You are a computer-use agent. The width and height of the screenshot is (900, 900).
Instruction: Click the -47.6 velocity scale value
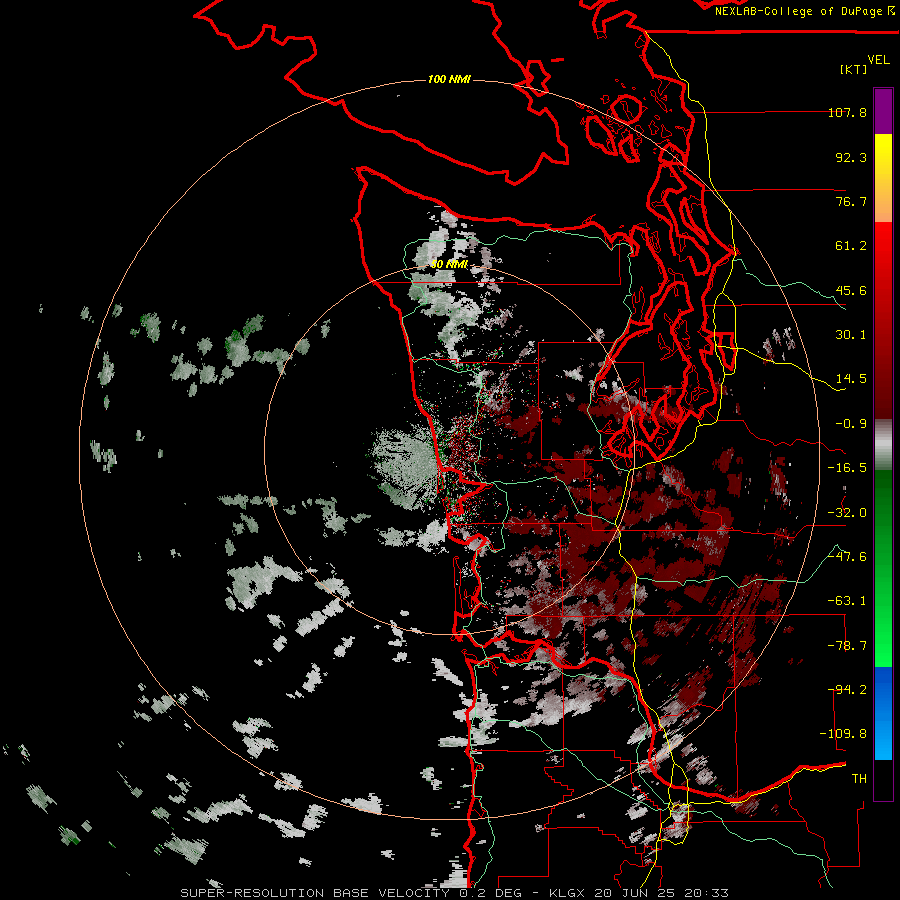tap(847, 557)
